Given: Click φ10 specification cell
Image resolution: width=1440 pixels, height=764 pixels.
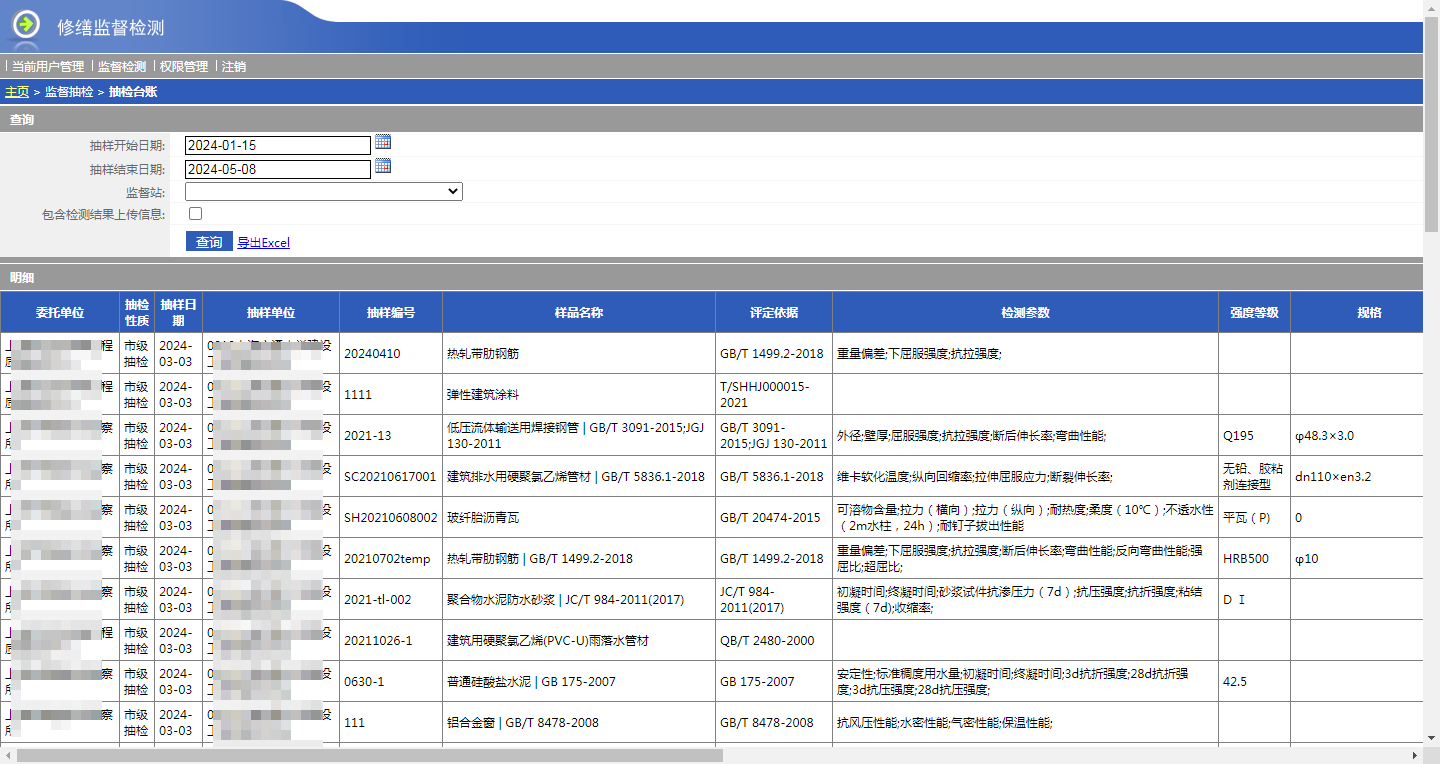Looking at the screenshot, I should click(1357, 558).
